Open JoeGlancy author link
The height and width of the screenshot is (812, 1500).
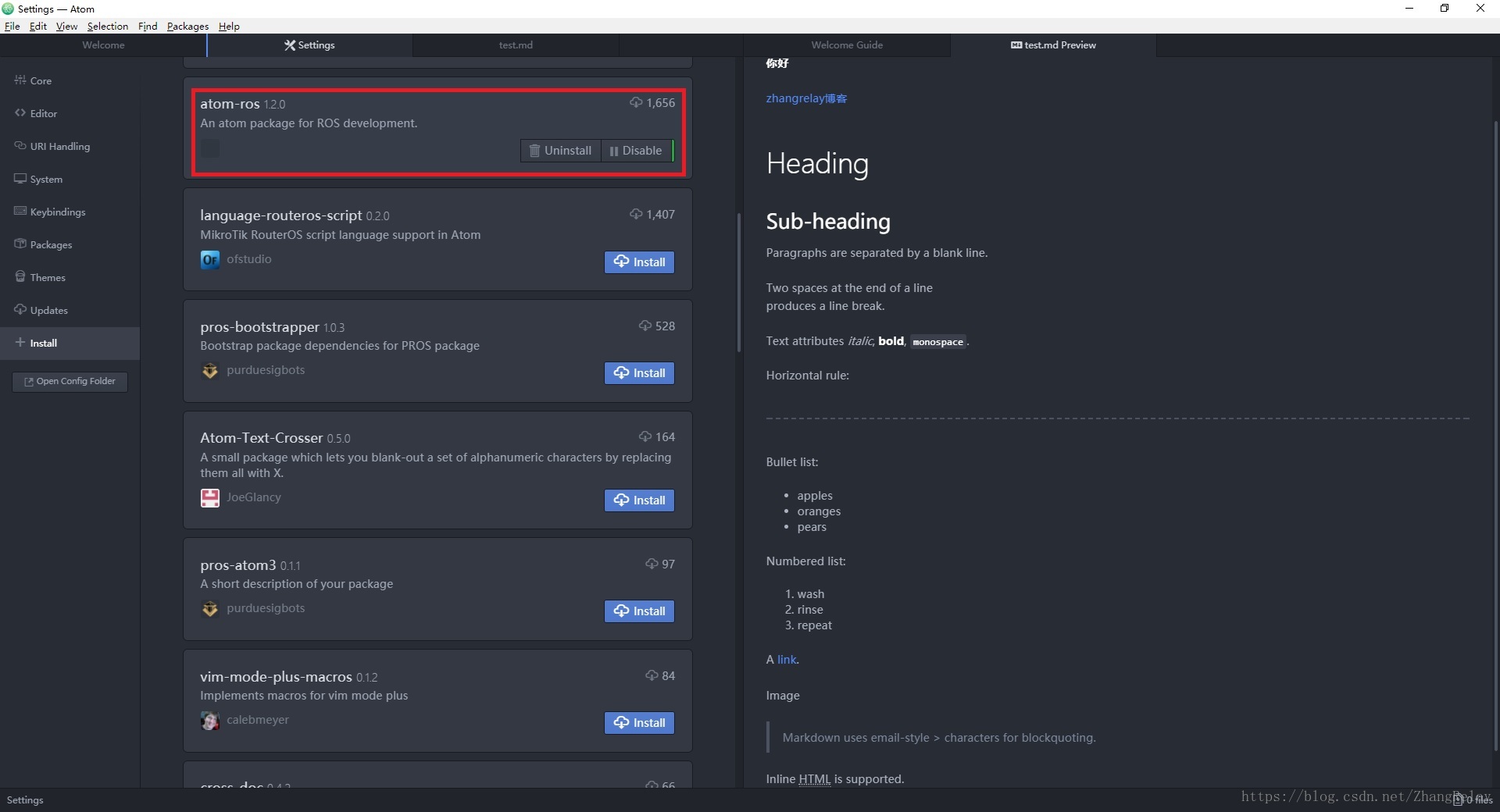[x=254, y=497]
